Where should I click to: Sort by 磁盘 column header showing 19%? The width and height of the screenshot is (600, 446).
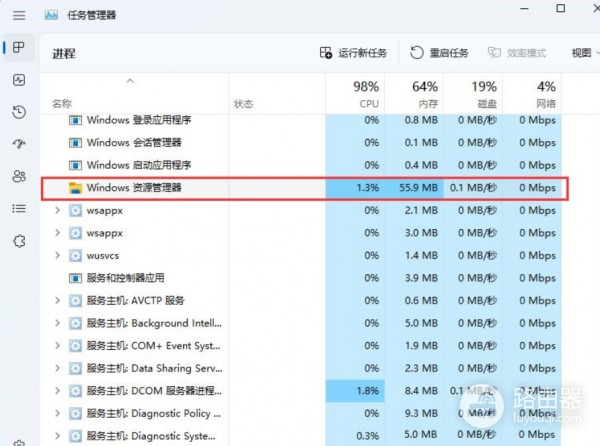(473, 94)
